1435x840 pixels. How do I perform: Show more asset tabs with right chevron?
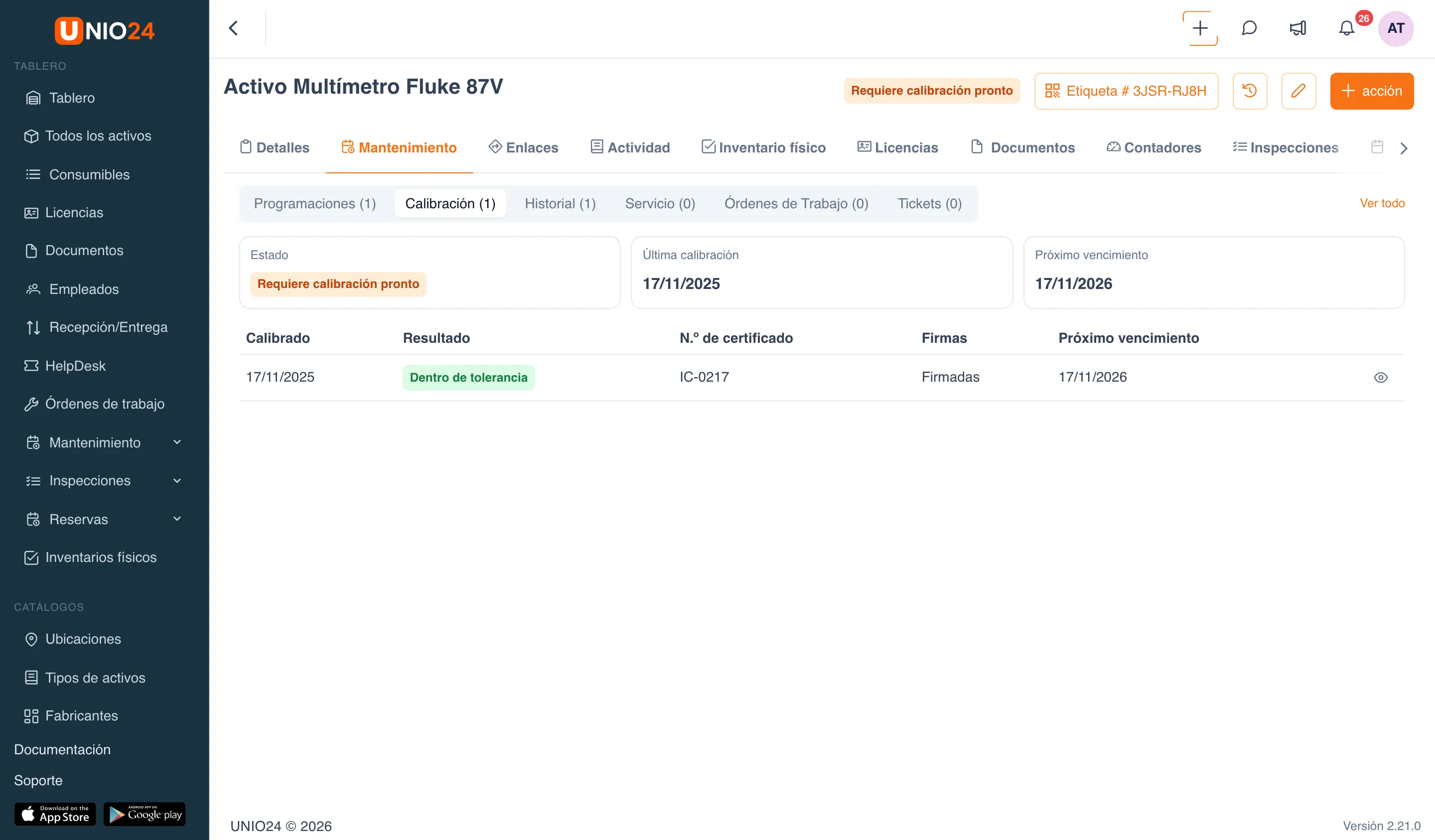coord(1404,148)
